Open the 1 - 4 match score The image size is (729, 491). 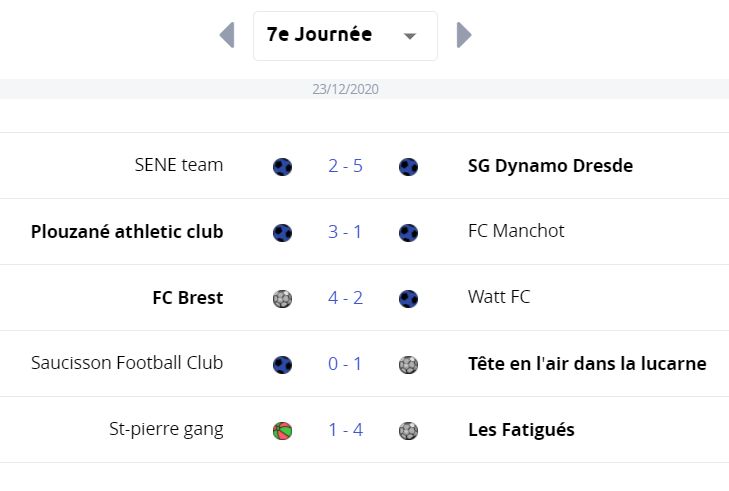345,430
